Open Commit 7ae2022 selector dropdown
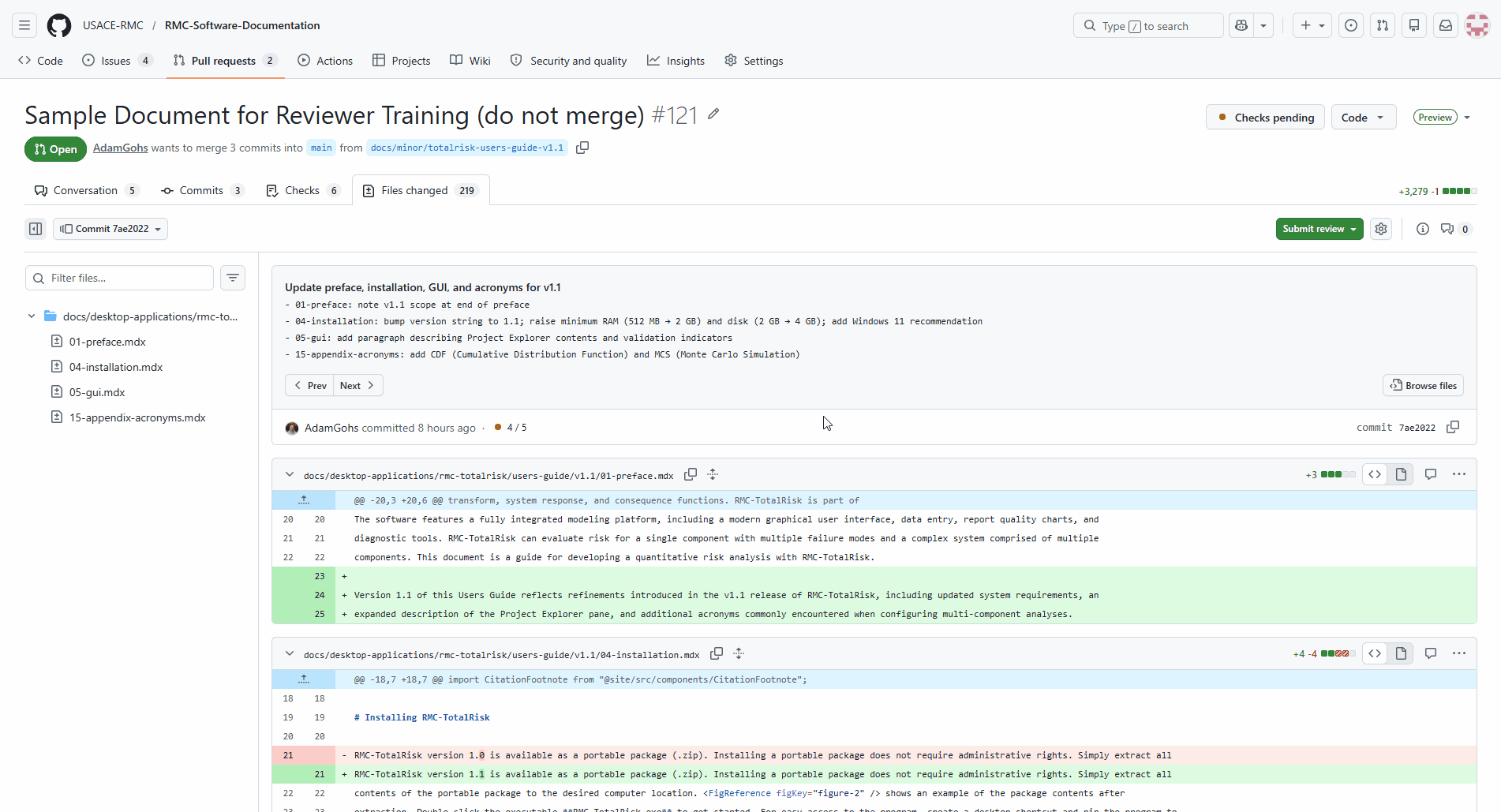 tap(110, 229)
